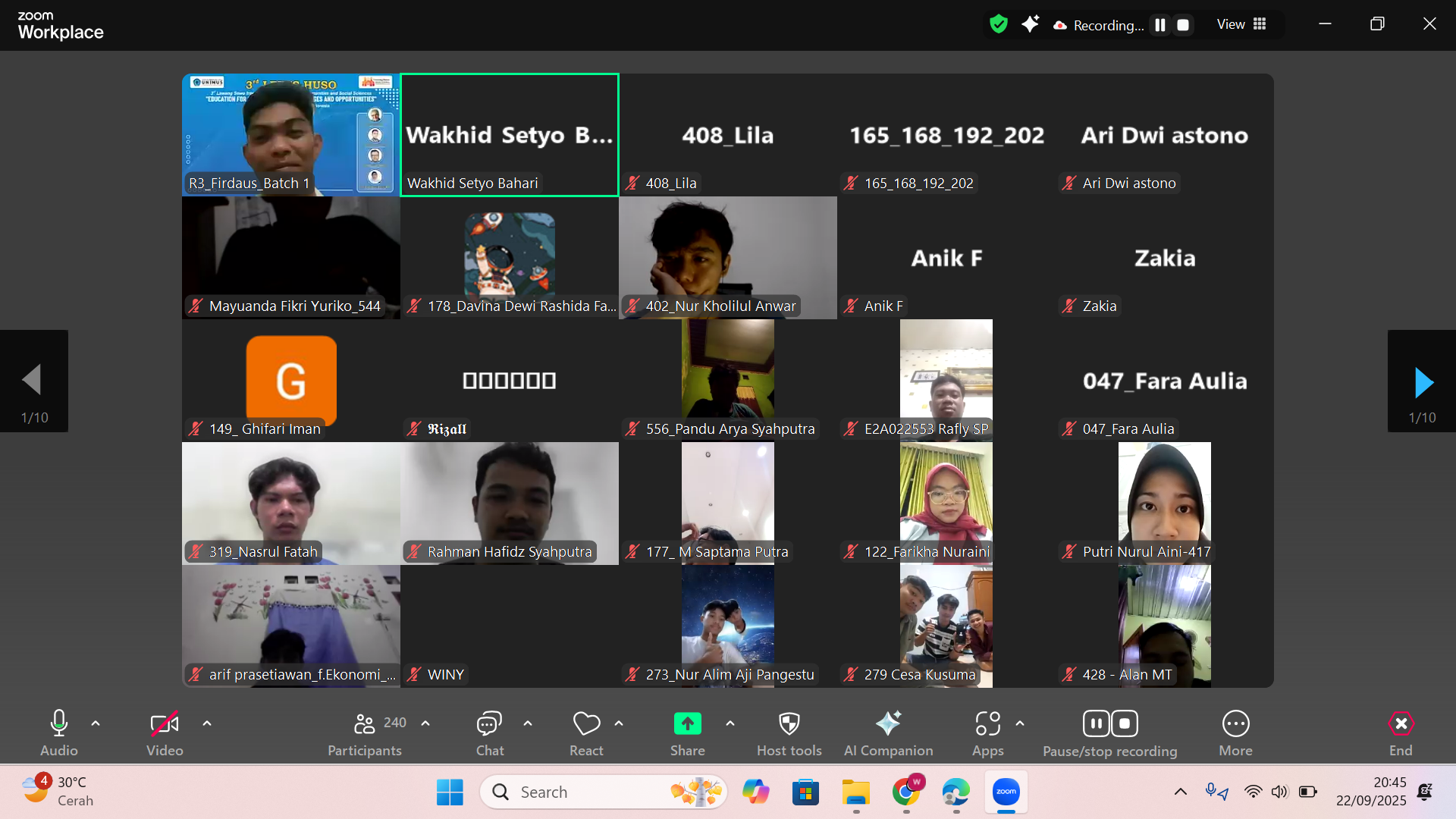Expand share options arrow beside Share
Image resolution: width=1456 pixels, height=819 pixels.
[730, 723]
